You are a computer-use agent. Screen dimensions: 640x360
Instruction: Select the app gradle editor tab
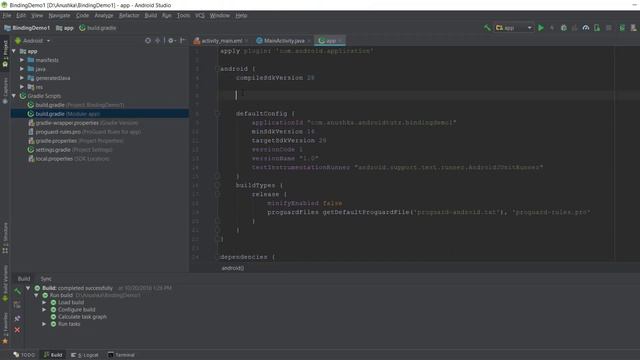coord(330,41)
